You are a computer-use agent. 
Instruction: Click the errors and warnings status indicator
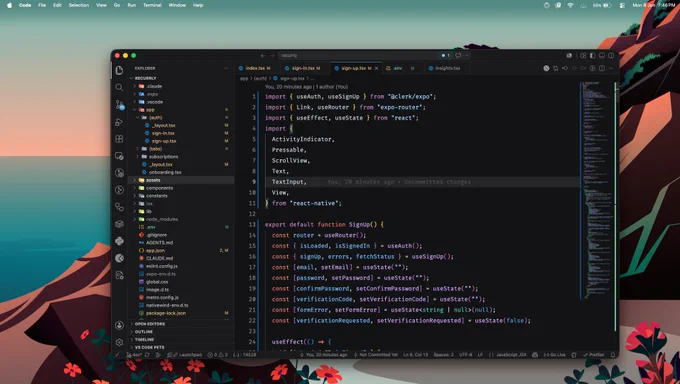coord(218,354)
